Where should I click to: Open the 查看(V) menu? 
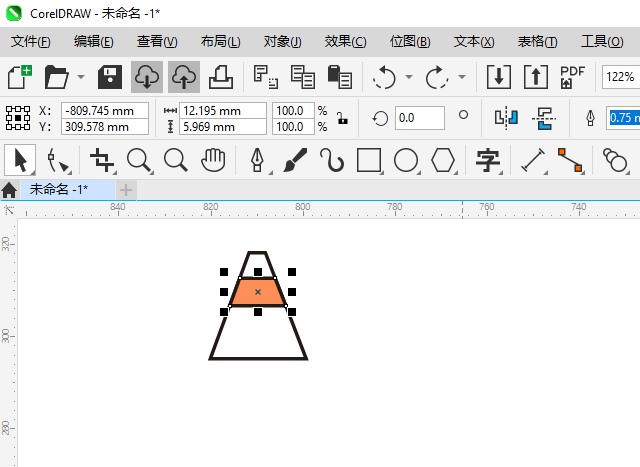click(x=157, y=42)
